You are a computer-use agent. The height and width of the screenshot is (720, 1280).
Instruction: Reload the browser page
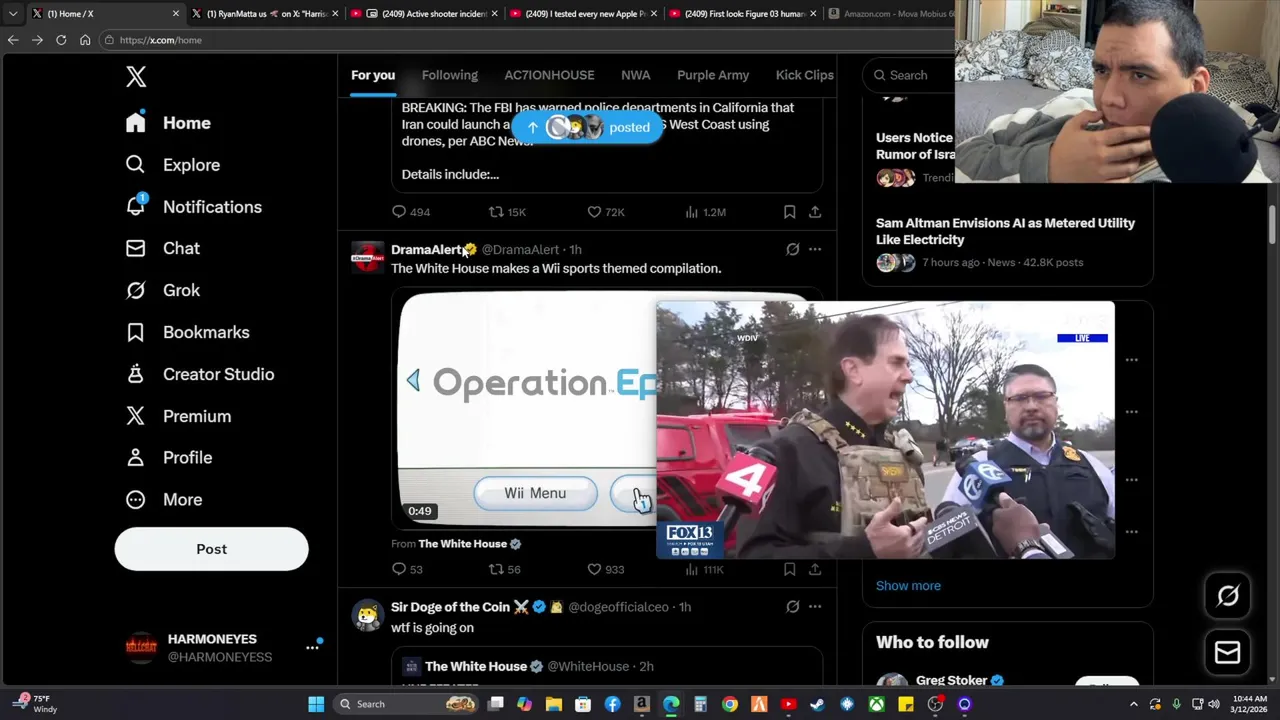pyautogui.click(x=61, y=40)
